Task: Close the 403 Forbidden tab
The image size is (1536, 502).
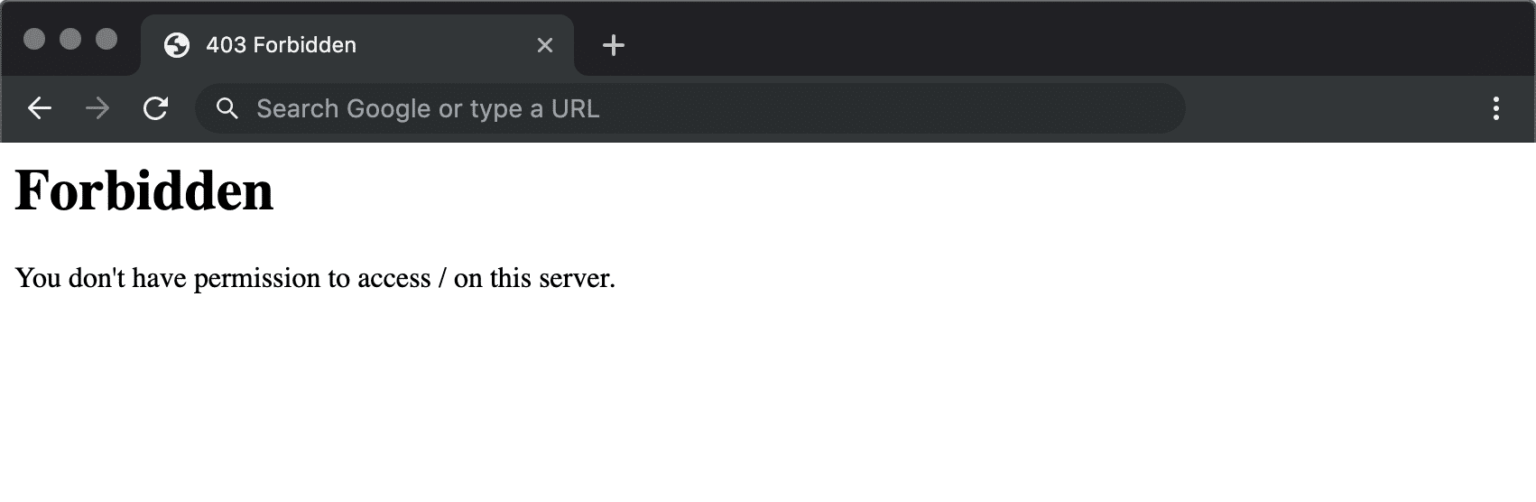Action: (x=545, y=45)
